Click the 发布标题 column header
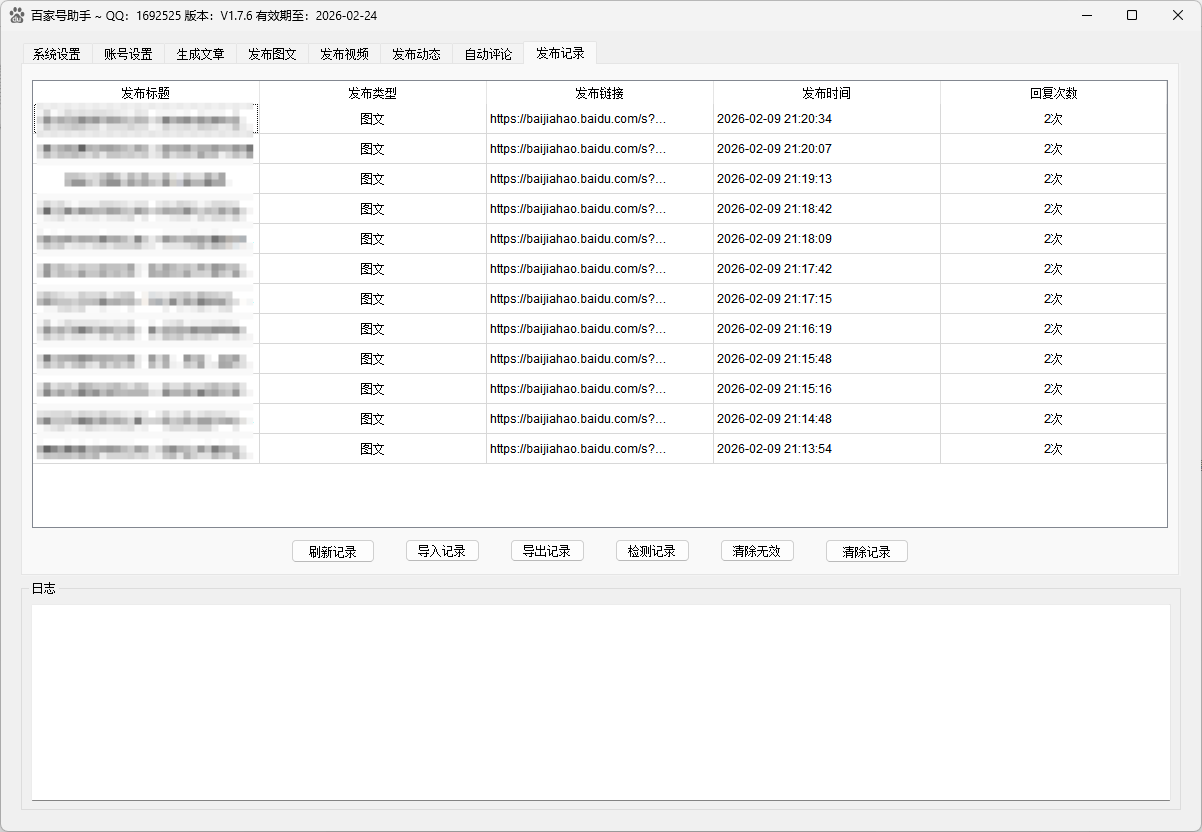1202x832 pixels. click(x=146, y=93)
